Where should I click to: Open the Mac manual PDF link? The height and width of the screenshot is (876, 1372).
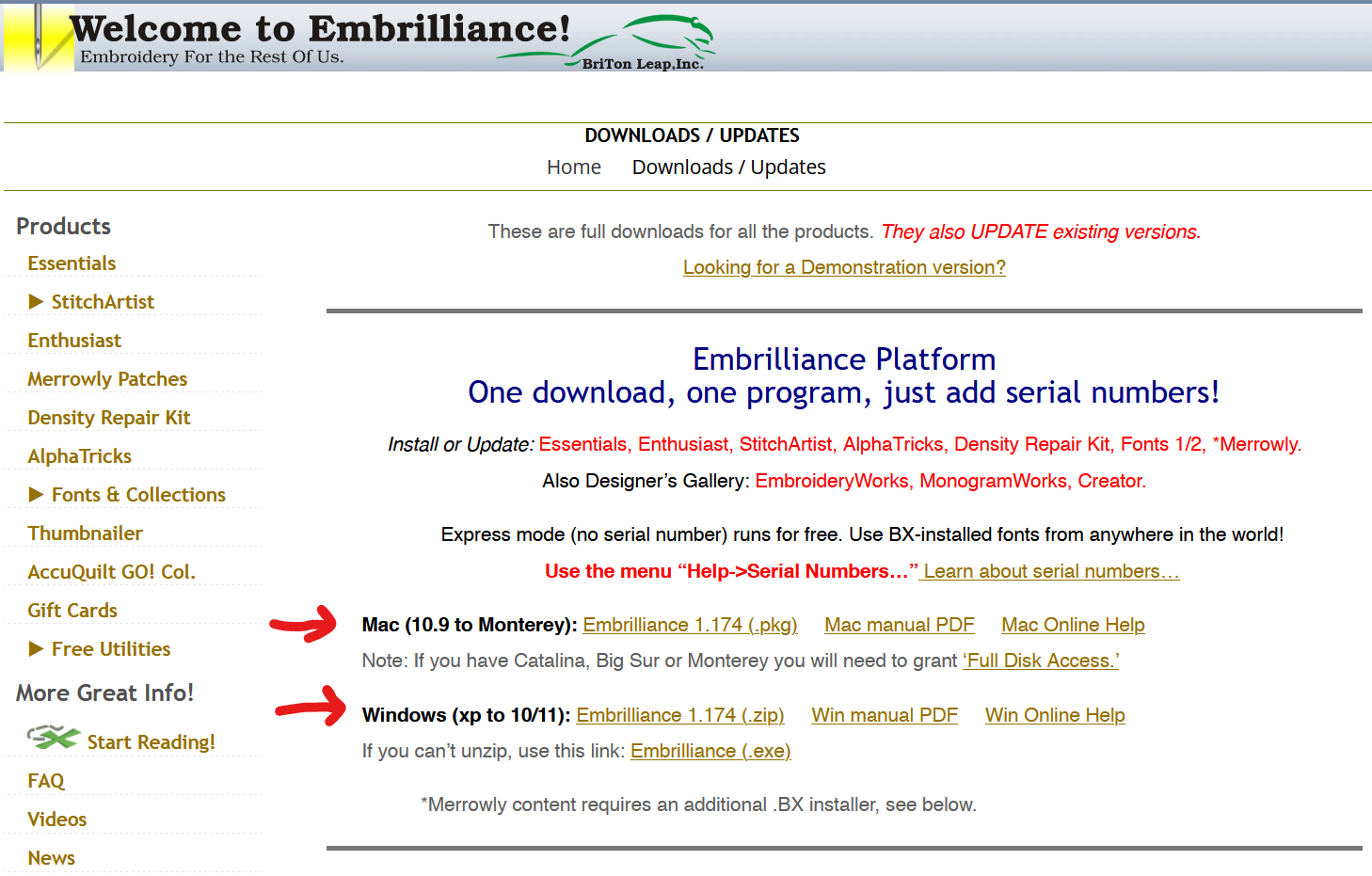900,625
